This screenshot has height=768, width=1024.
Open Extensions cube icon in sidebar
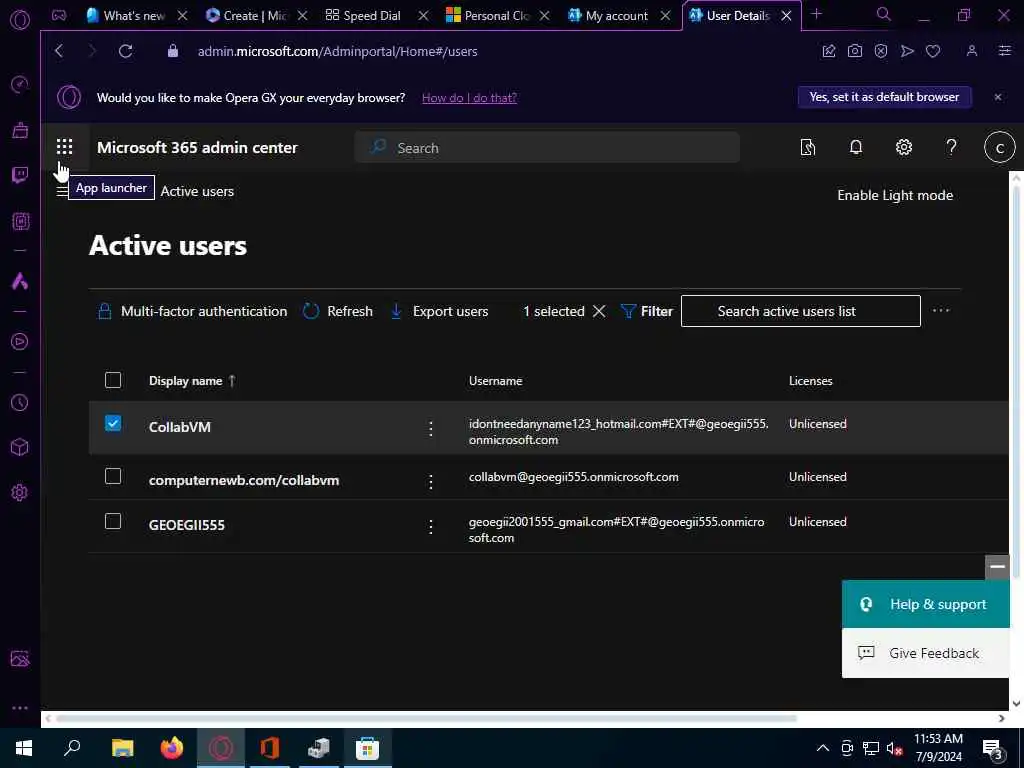(x=20, y=447)
